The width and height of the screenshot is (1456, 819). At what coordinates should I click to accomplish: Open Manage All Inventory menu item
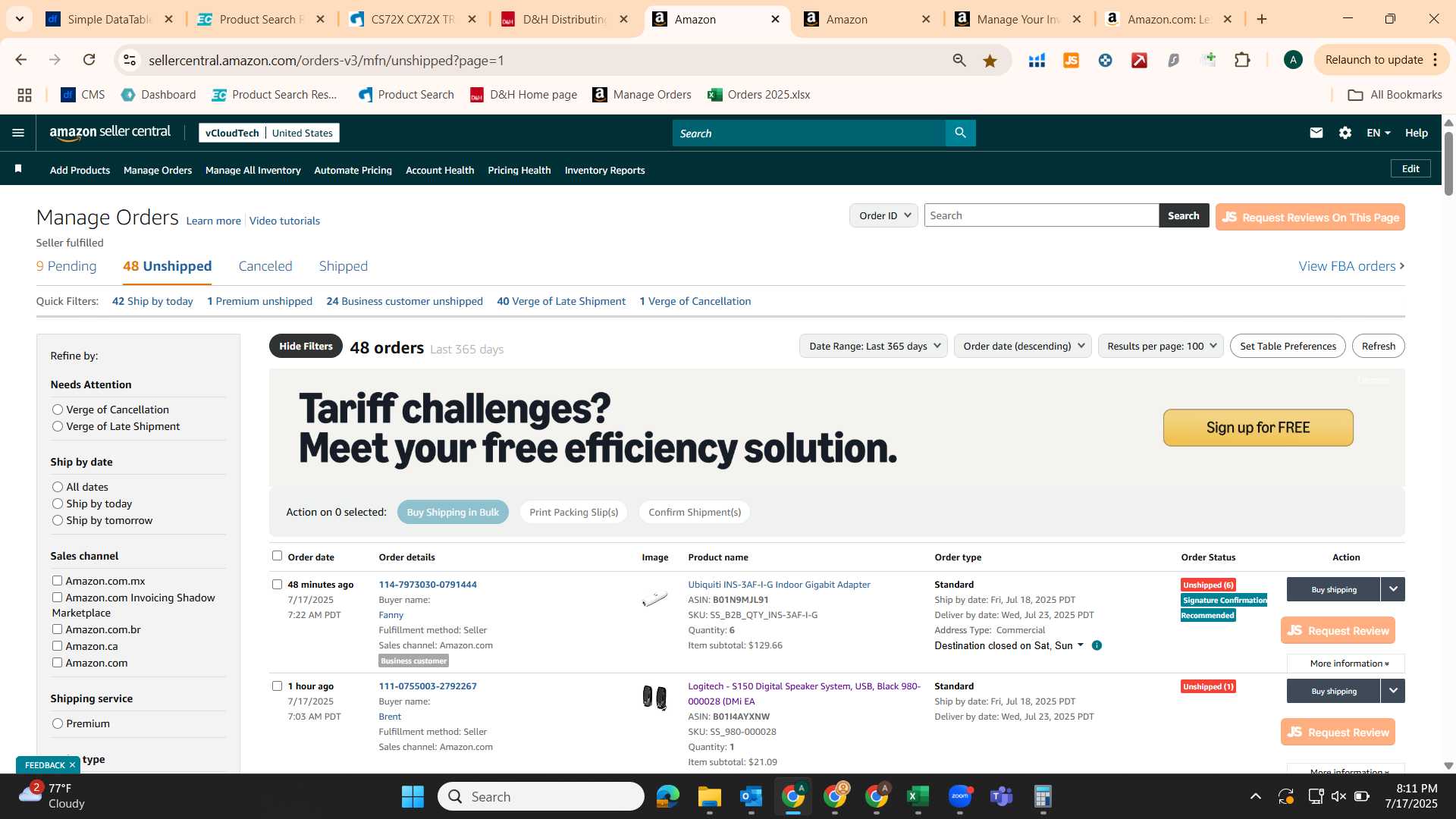[253, 170]
